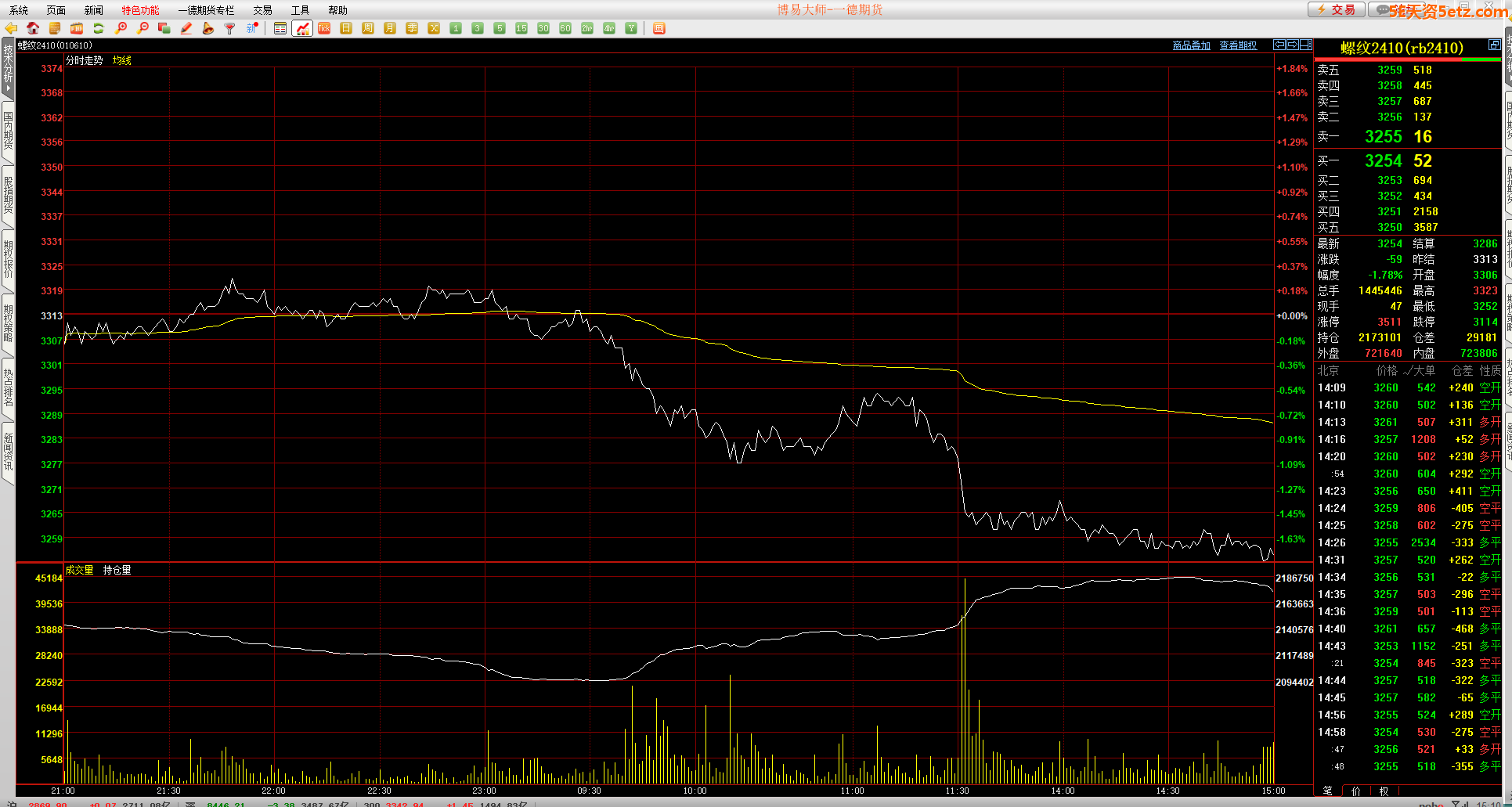Viewport: 1512px width, 807px height.
Task: Click the funnel filter icon in toolbar
Action: 229,28
